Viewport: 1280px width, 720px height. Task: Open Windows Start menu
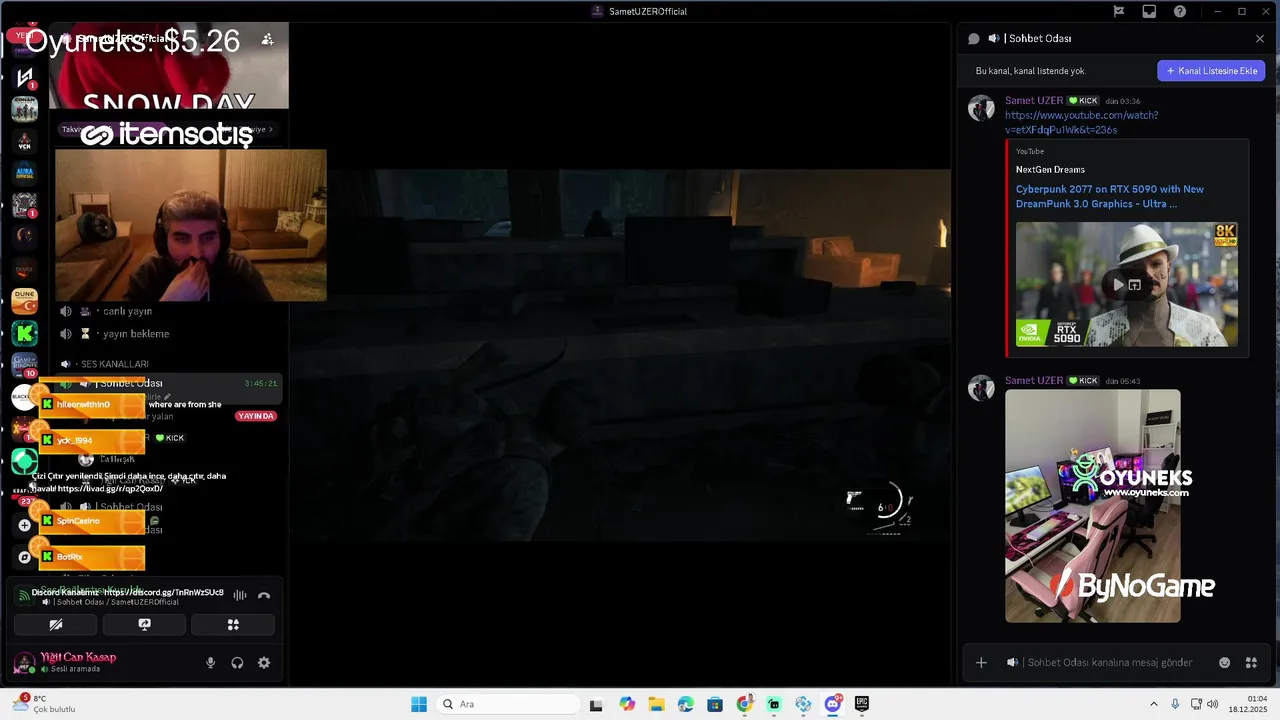coord(419,704)
